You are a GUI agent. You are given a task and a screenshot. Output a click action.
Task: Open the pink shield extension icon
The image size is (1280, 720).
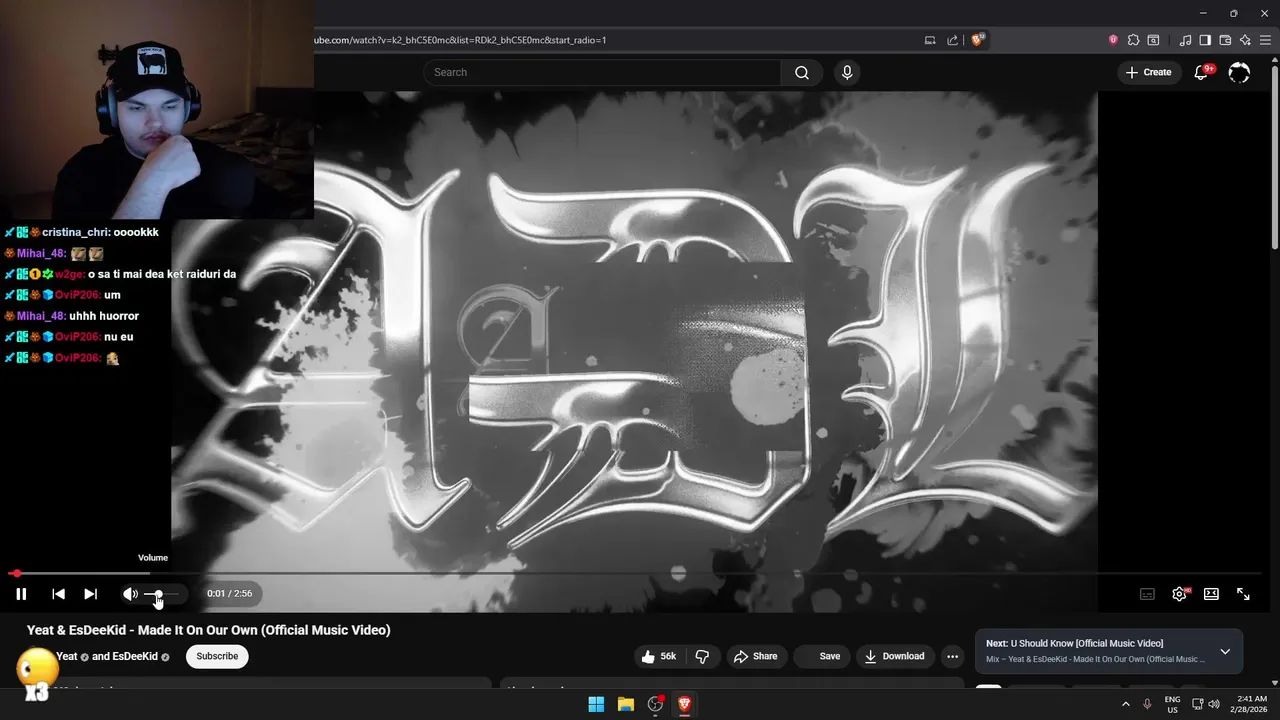[x=1113, y=40]
